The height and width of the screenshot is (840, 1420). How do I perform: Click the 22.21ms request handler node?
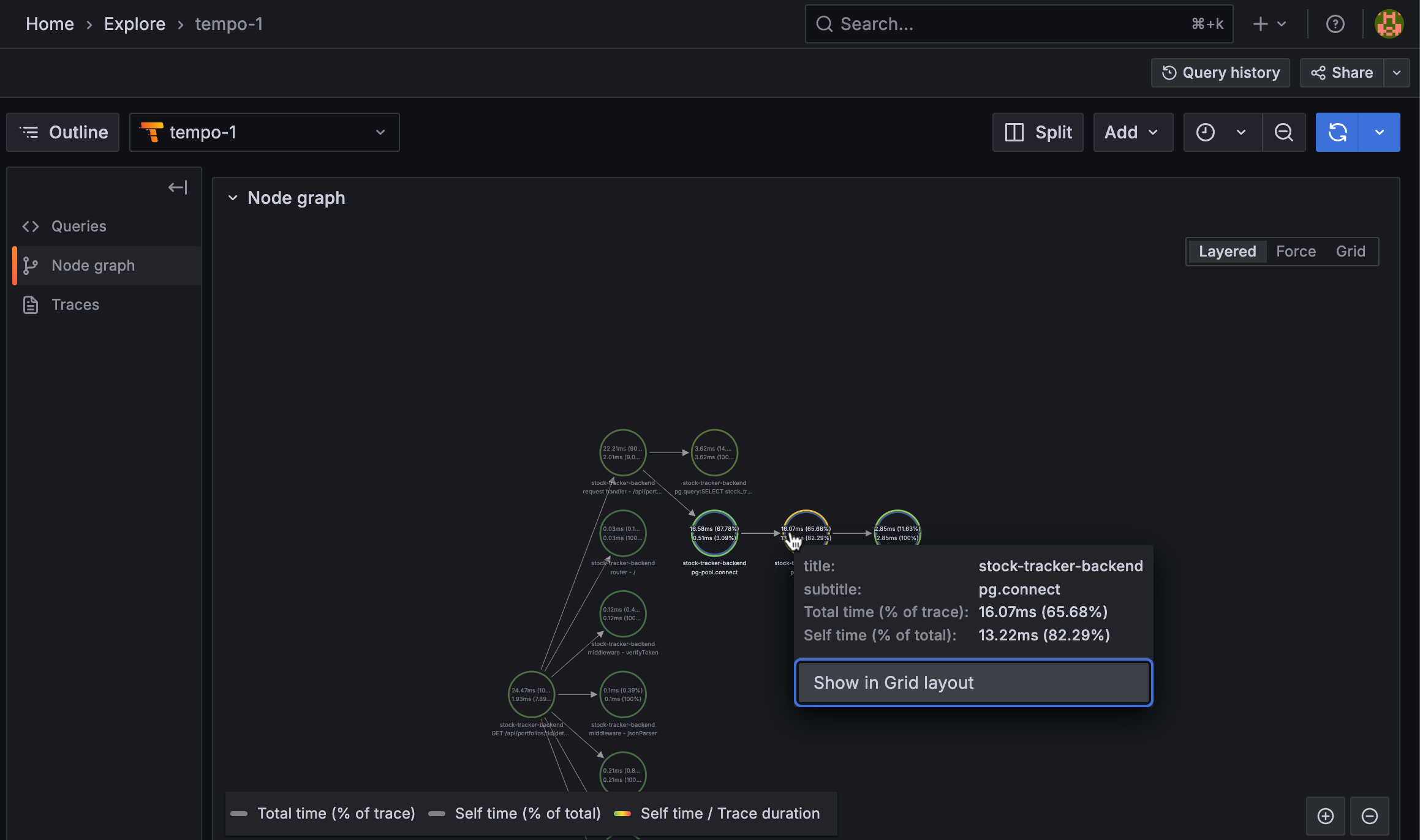click(x=622, y=453)
